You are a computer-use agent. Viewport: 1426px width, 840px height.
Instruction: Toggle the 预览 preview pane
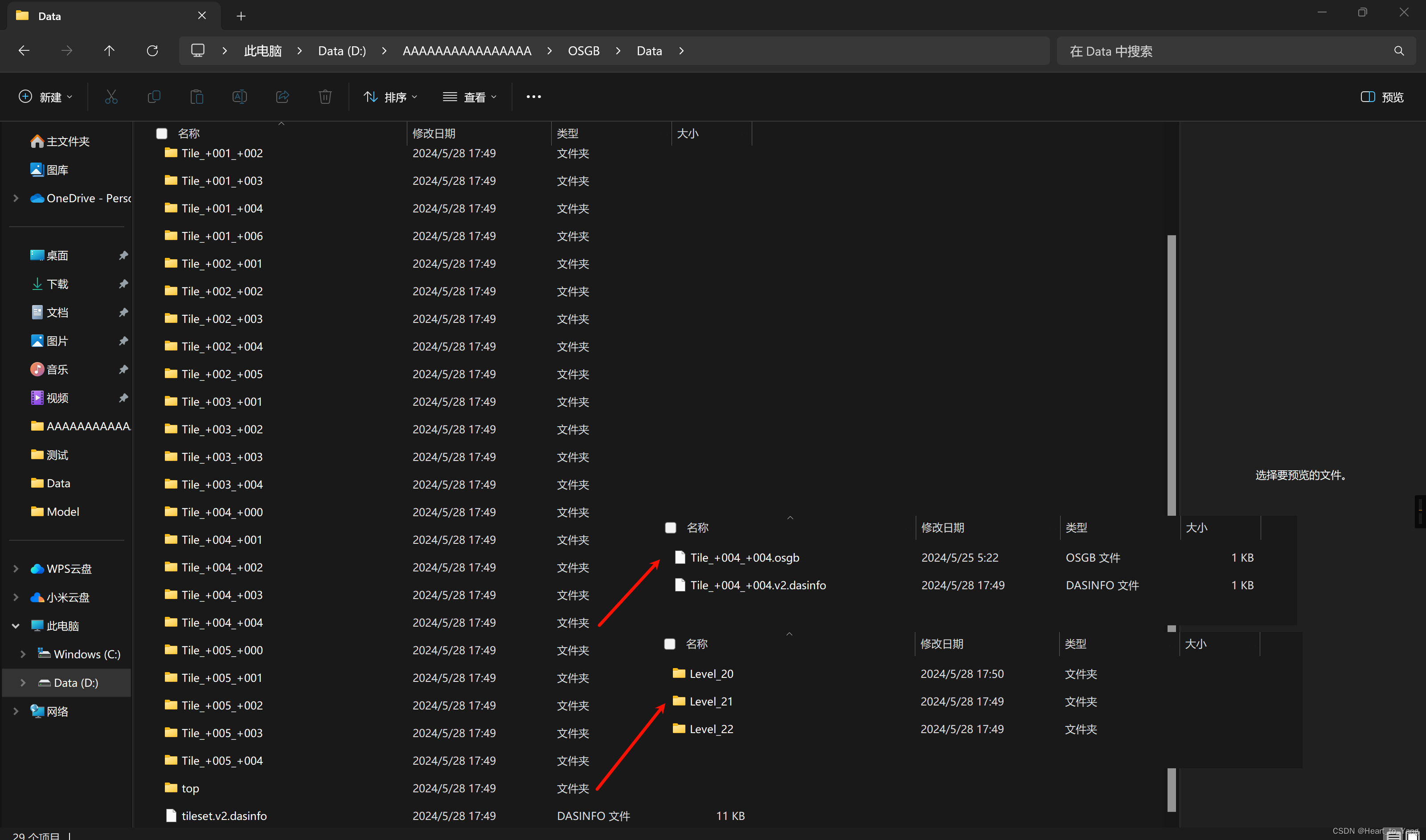coord(1382,97)
